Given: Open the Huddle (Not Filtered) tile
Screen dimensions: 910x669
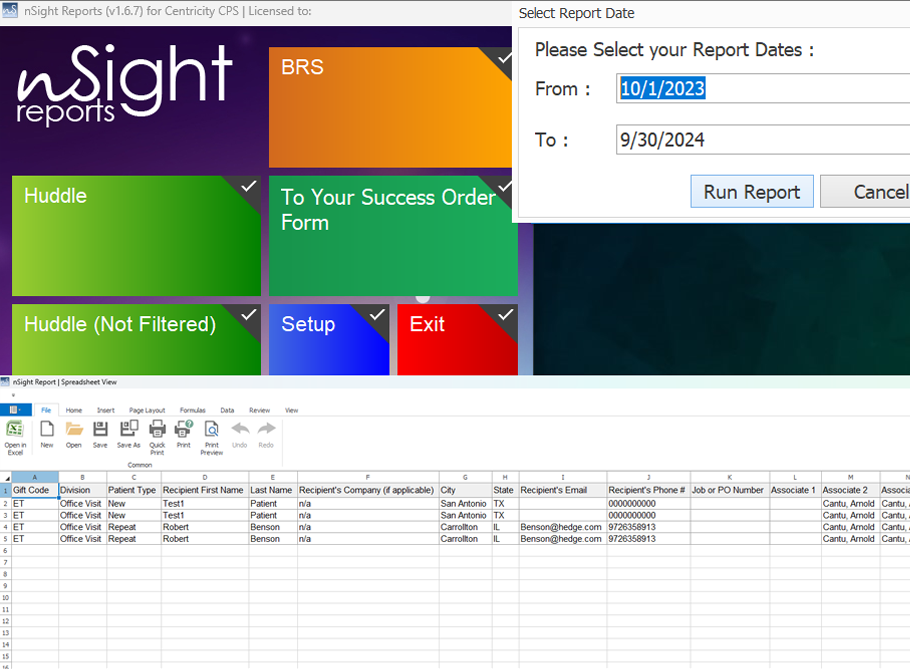Looking at the screenshot, I should pos(136,339).
